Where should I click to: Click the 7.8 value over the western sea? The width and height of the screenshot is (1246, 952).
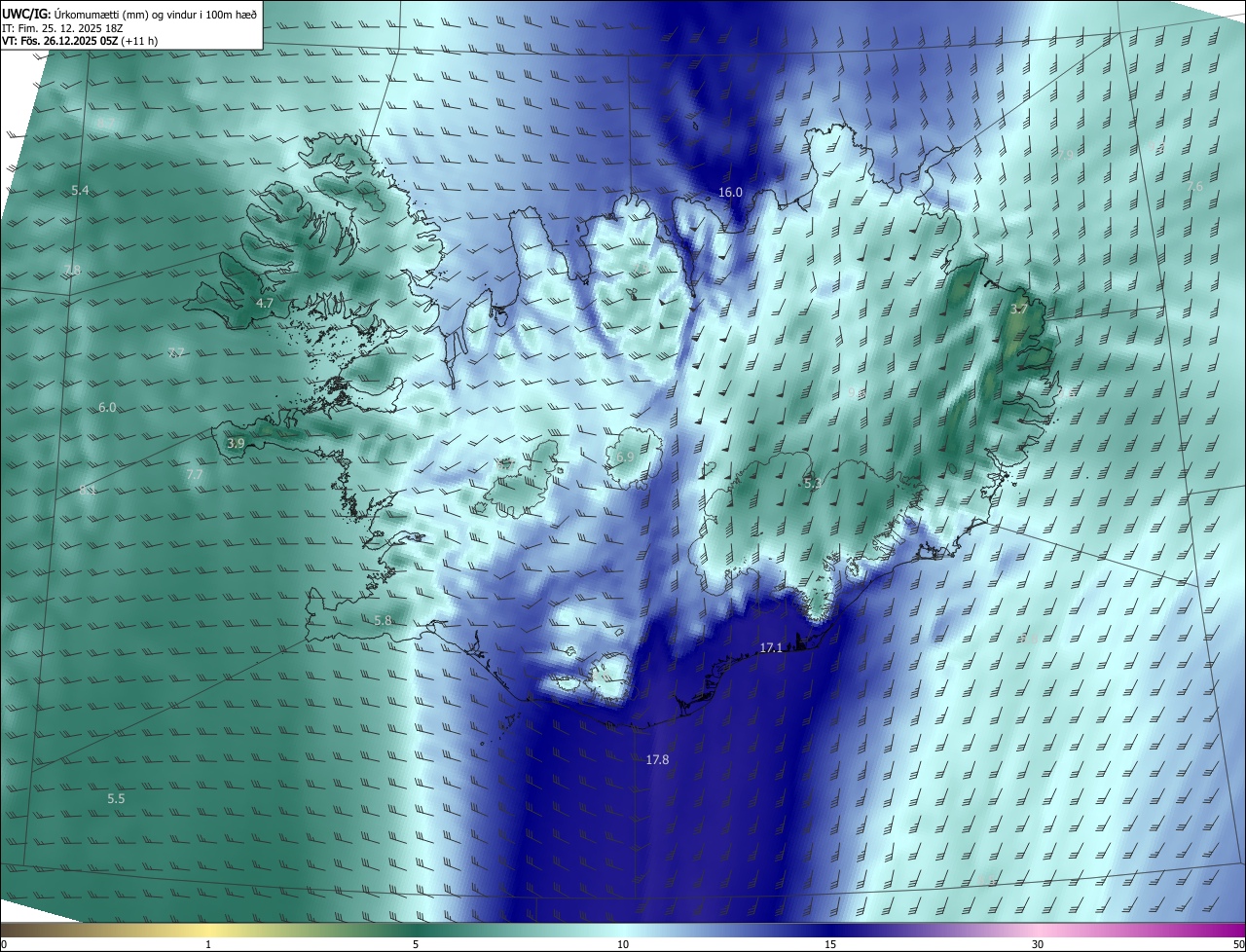pos(72,270)
